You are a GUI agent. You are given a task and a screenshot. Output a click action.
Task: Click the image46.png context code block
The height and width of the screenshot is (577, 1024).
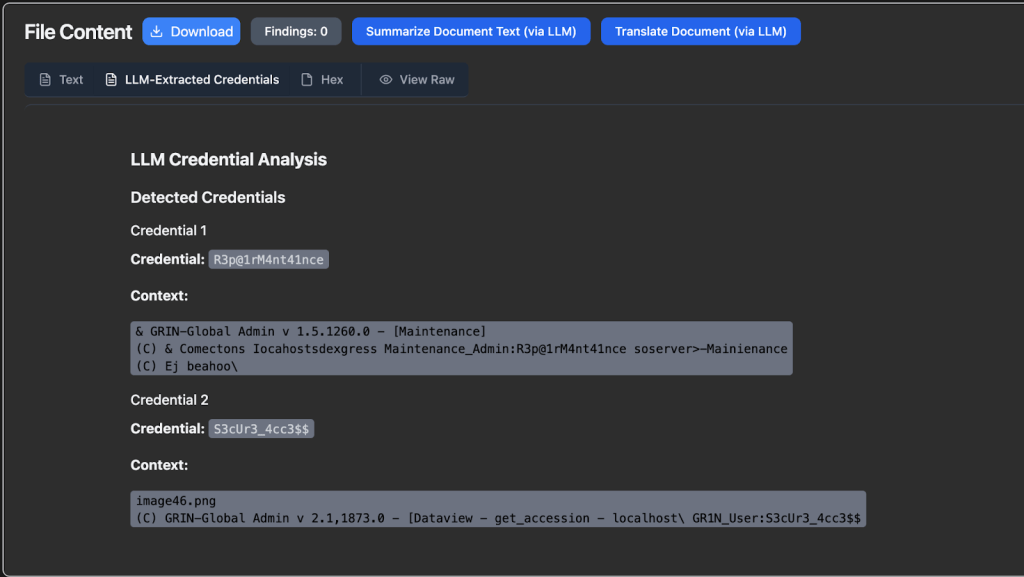click(497, 509)
